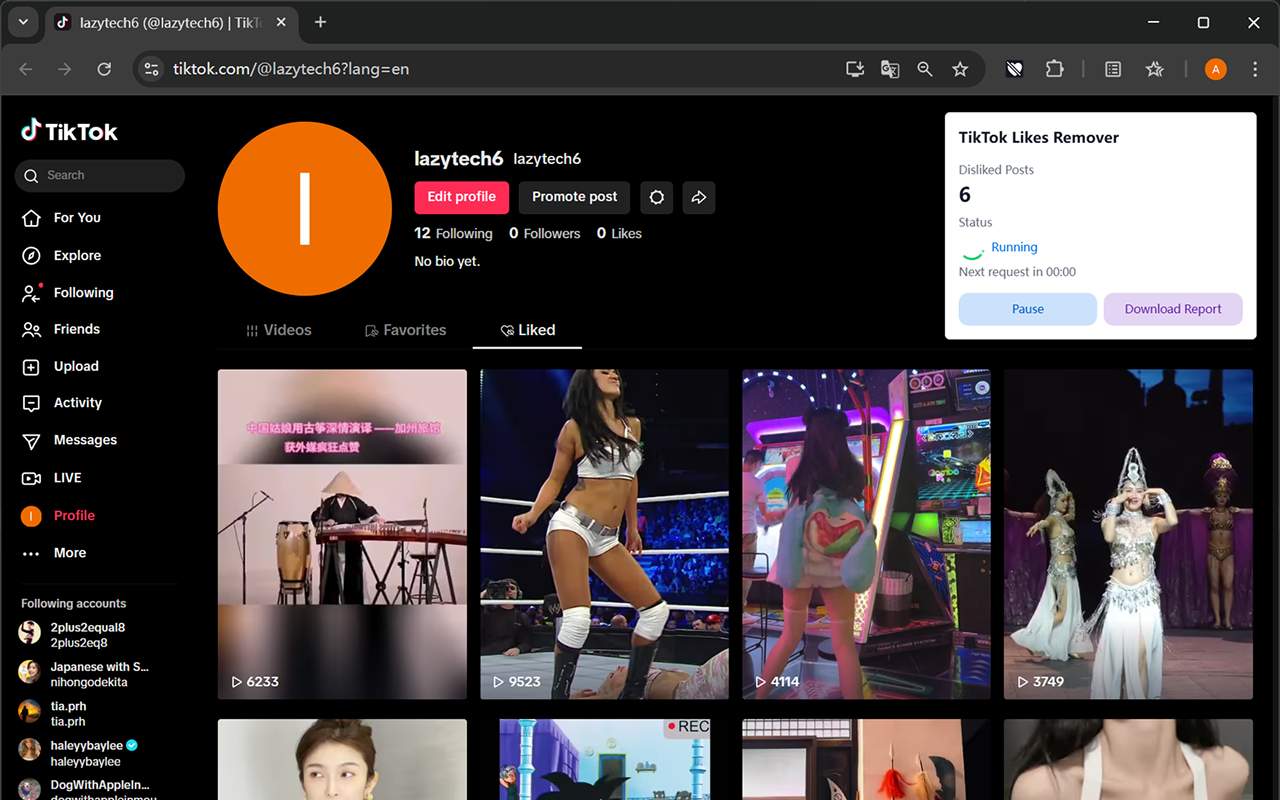Click the Translate this page icon
This screenshot has width=1280, height=800.
890,69
